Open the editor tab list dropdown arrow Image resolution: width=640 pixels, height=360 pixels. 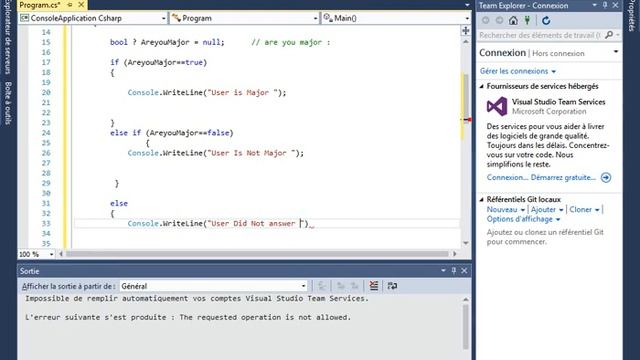click(467, 5)
